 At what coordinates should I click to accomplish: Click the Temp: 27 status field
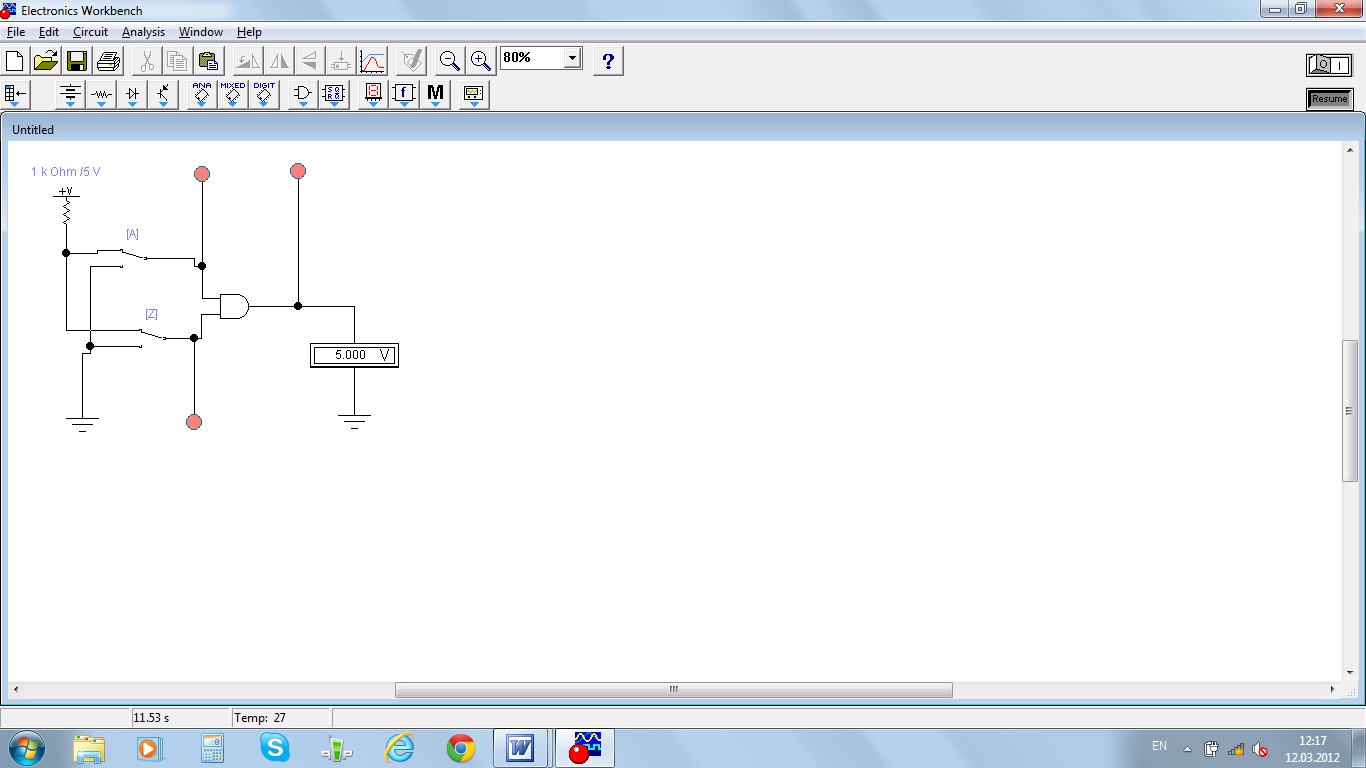(260, 718)
